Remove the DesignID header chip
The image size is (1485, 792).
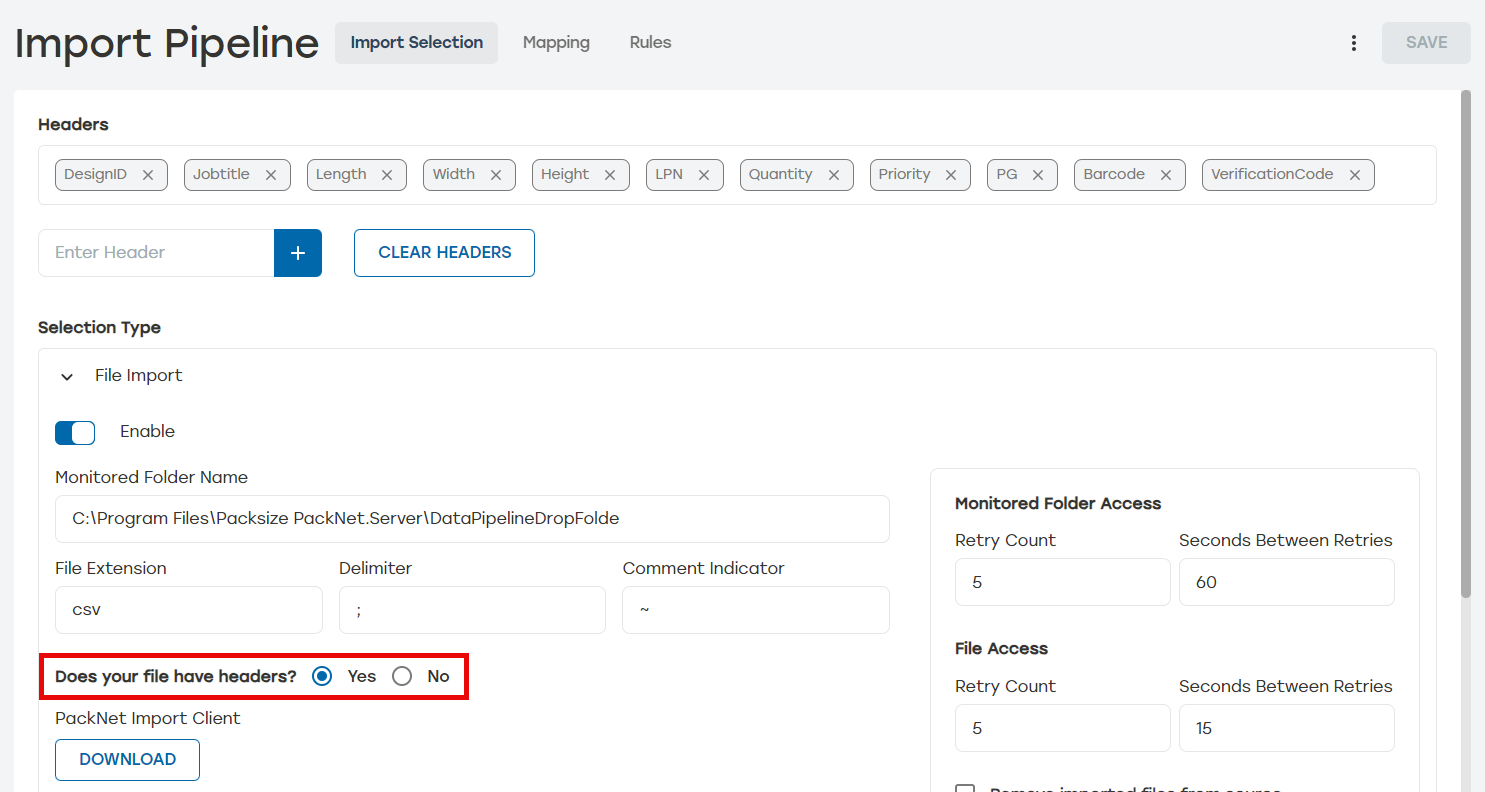click(x=148, y=174)
